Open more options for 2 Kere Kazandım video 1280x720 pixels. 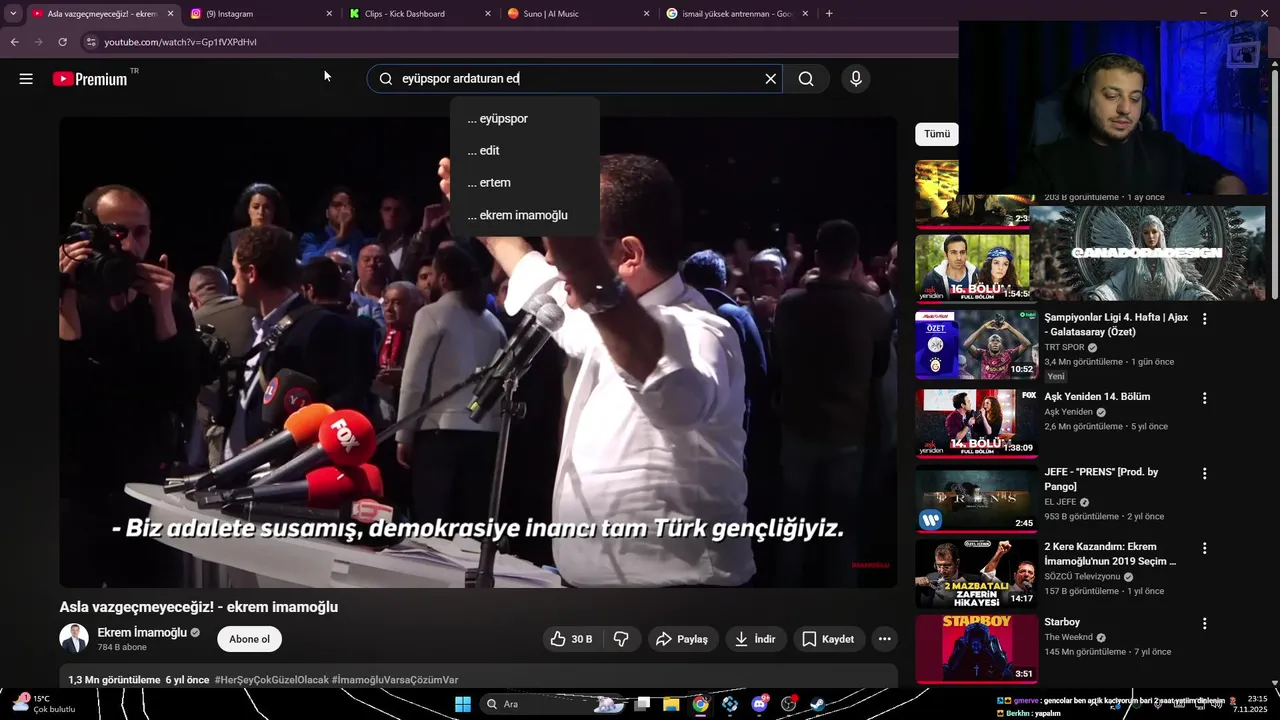pos(1204,548)
